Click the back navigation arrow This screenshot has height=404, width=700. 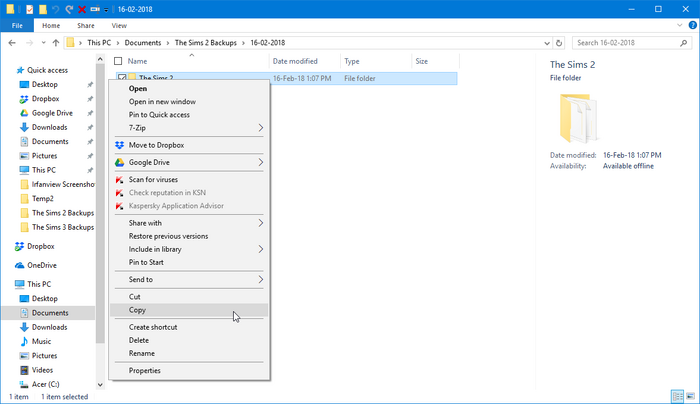tap(12, 43)
